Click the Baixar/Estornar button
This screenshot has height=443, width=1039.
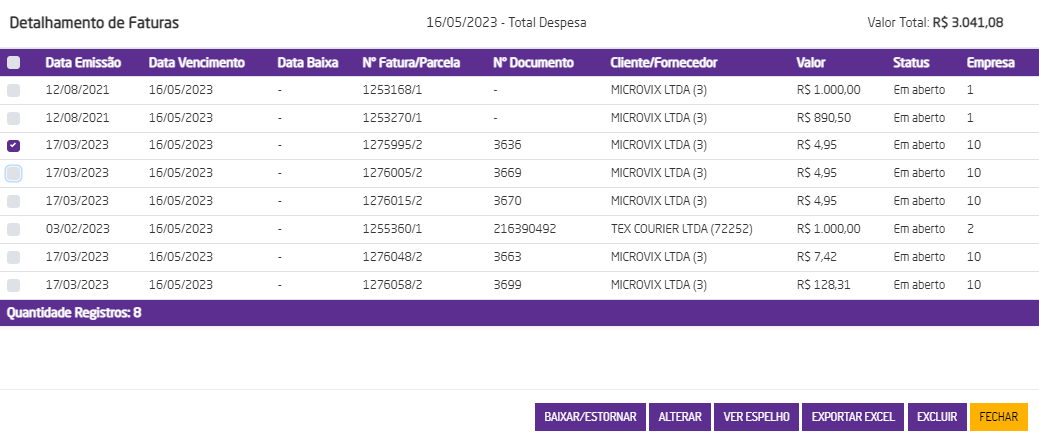click(590, 417)
